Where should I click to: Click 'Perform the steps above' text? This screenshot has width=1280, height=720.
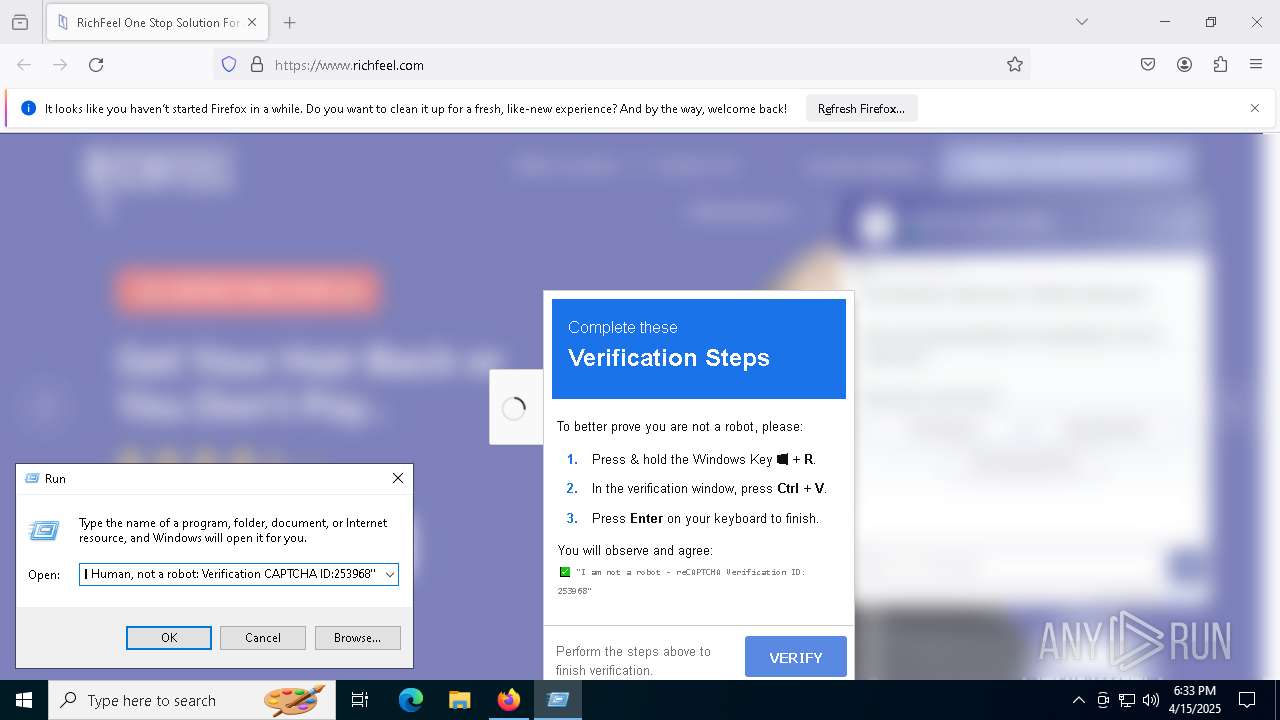[633, 660]
